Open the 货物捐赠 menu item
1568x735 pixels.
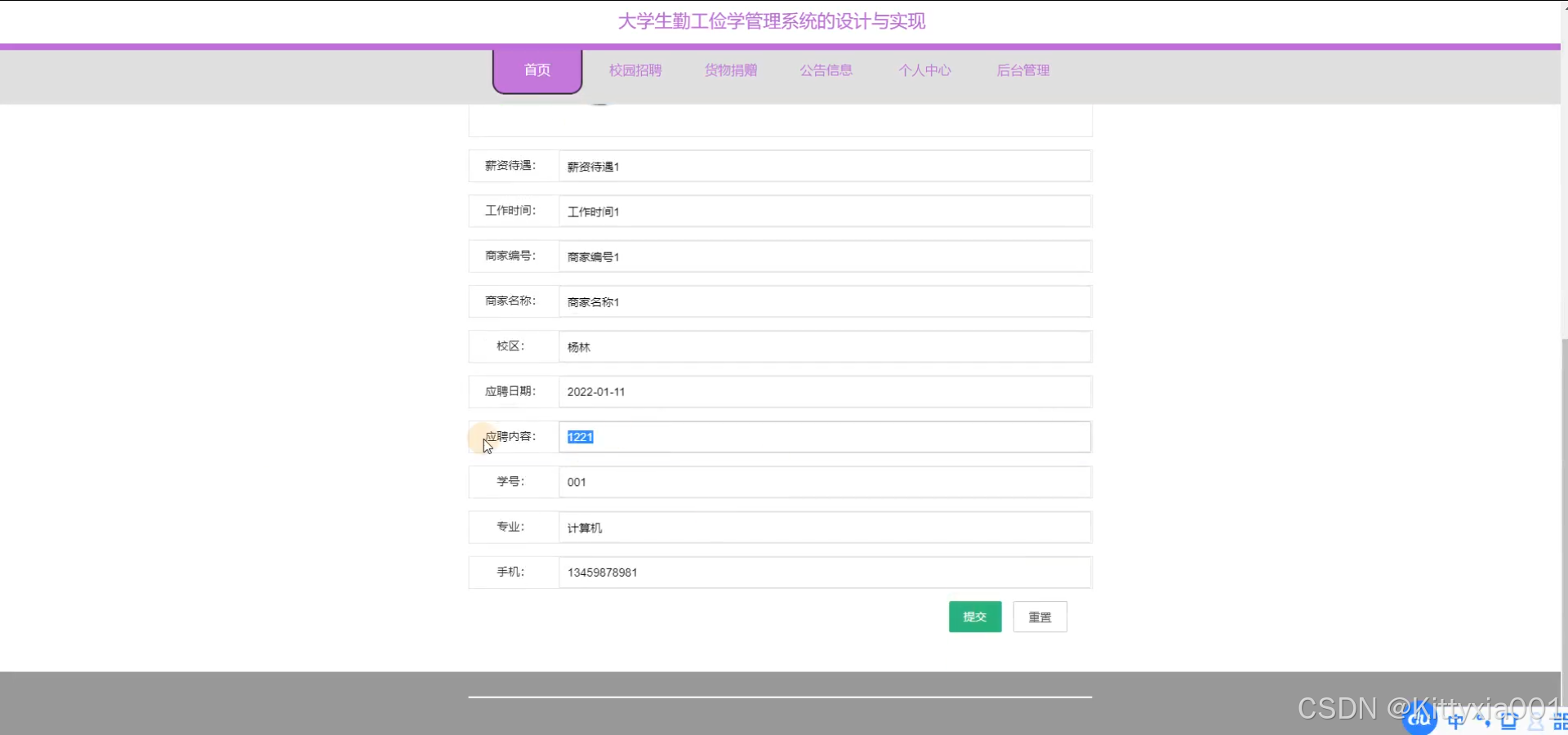tap(731, 70)
